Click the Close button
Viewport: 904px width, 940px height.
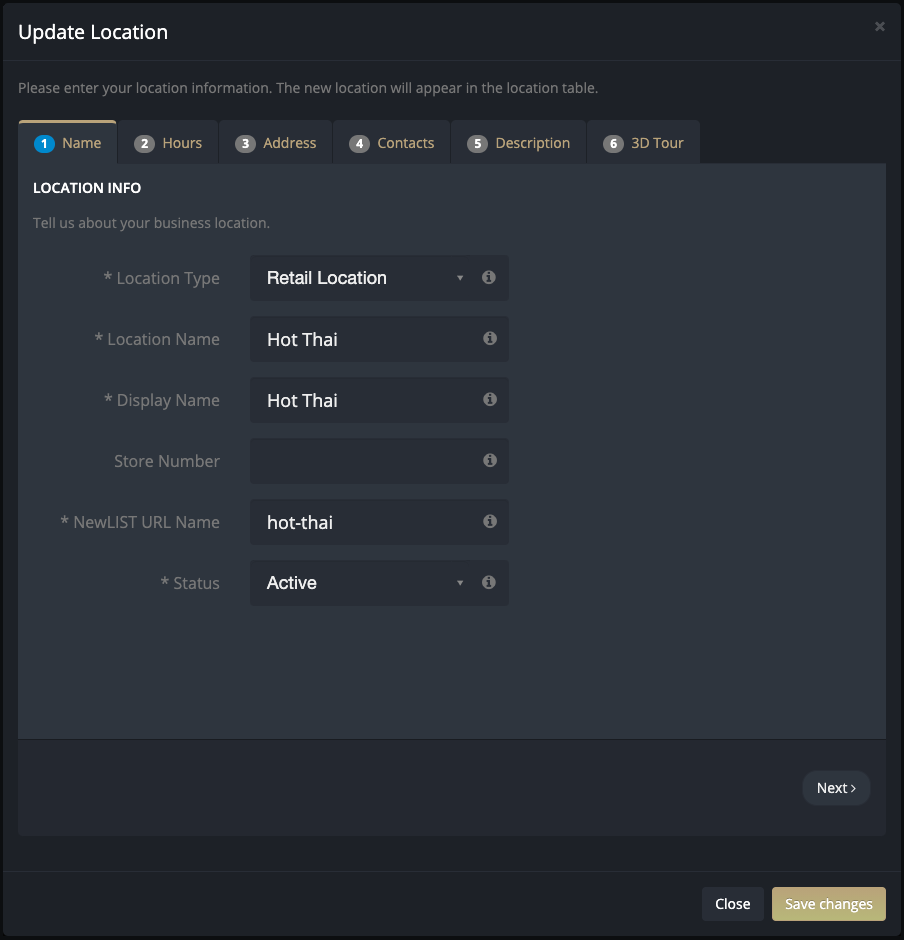733,904
